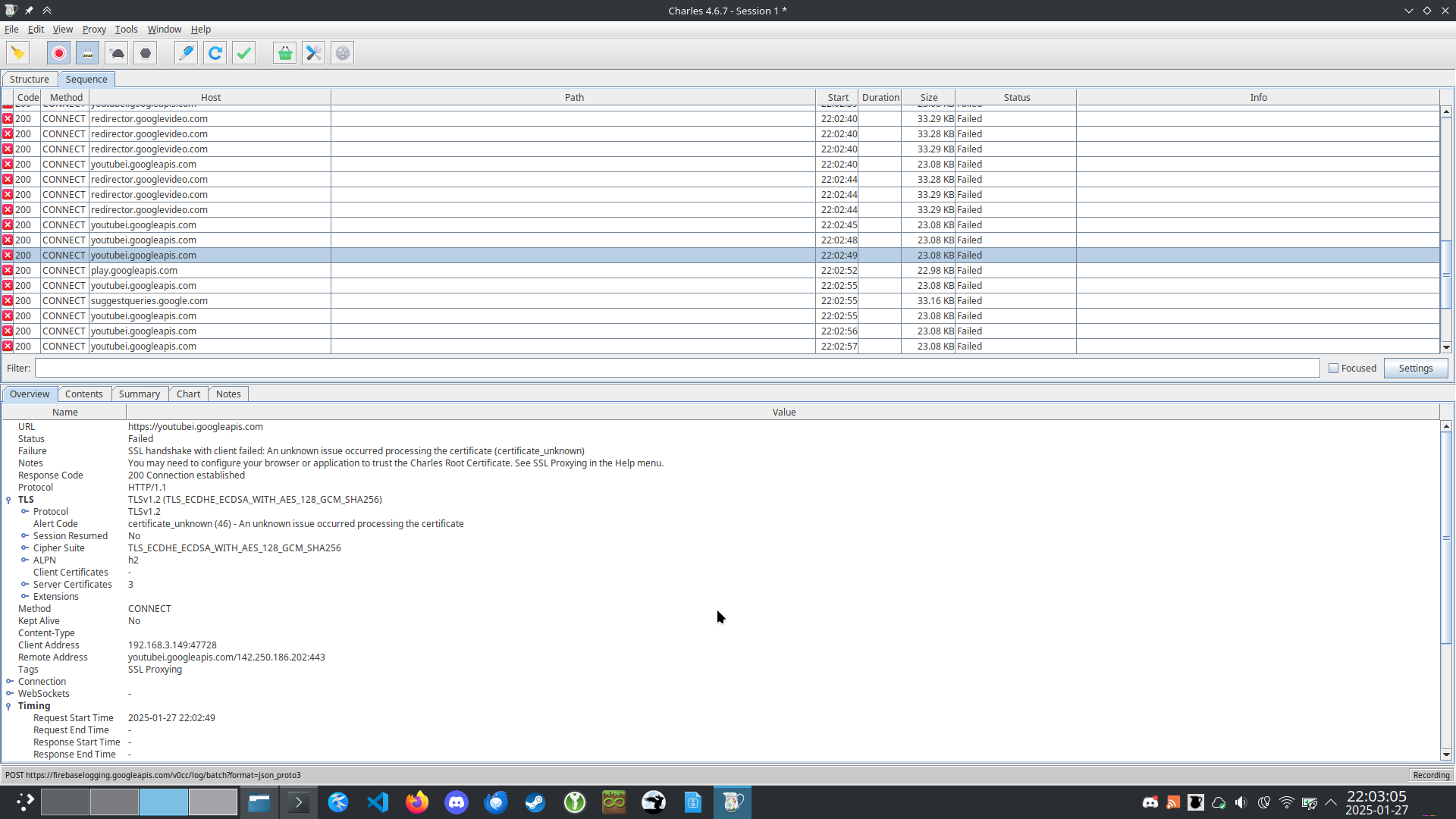
Task: Open the Notes tab
Action: (228, 394)
